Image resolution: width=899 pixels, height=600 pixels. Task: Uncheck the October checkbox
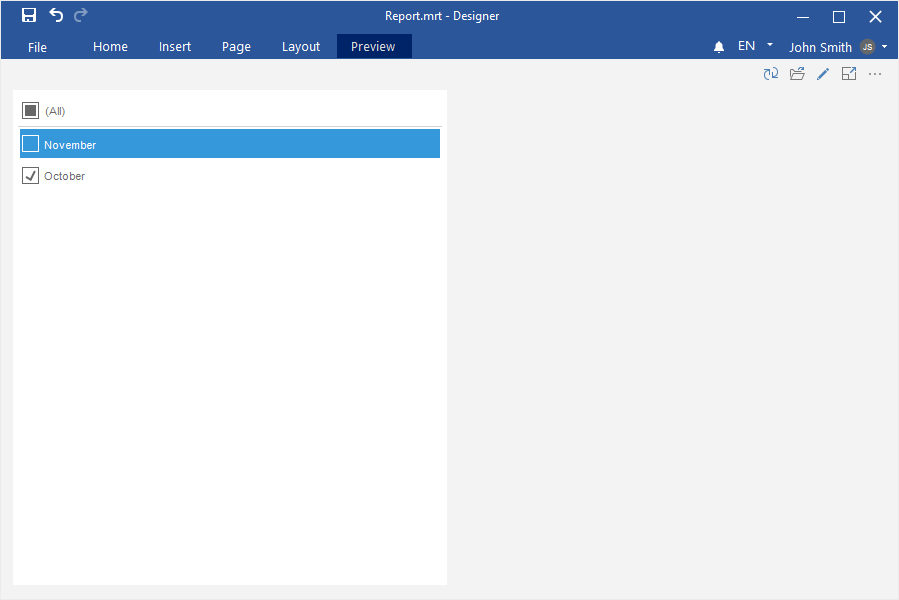tap(31, 176)
